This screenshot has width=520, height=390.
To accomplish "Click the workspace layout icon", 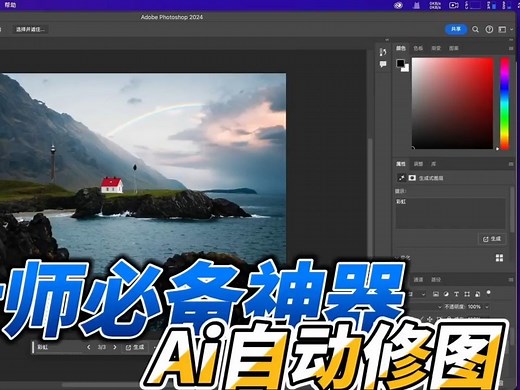I will coord(502,30).
